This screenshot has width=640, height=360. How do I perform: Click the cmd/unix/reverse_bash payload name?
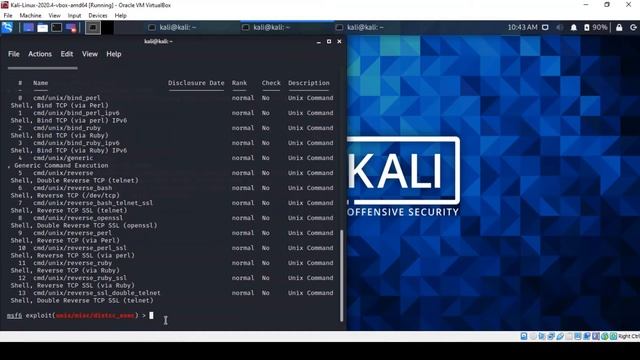coord(73,188)
